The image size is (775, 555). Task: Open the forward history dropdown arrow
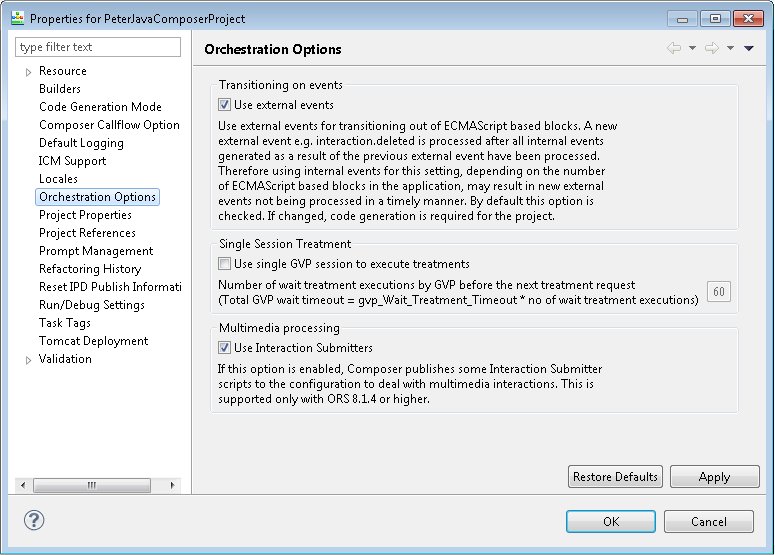point(731,48)
